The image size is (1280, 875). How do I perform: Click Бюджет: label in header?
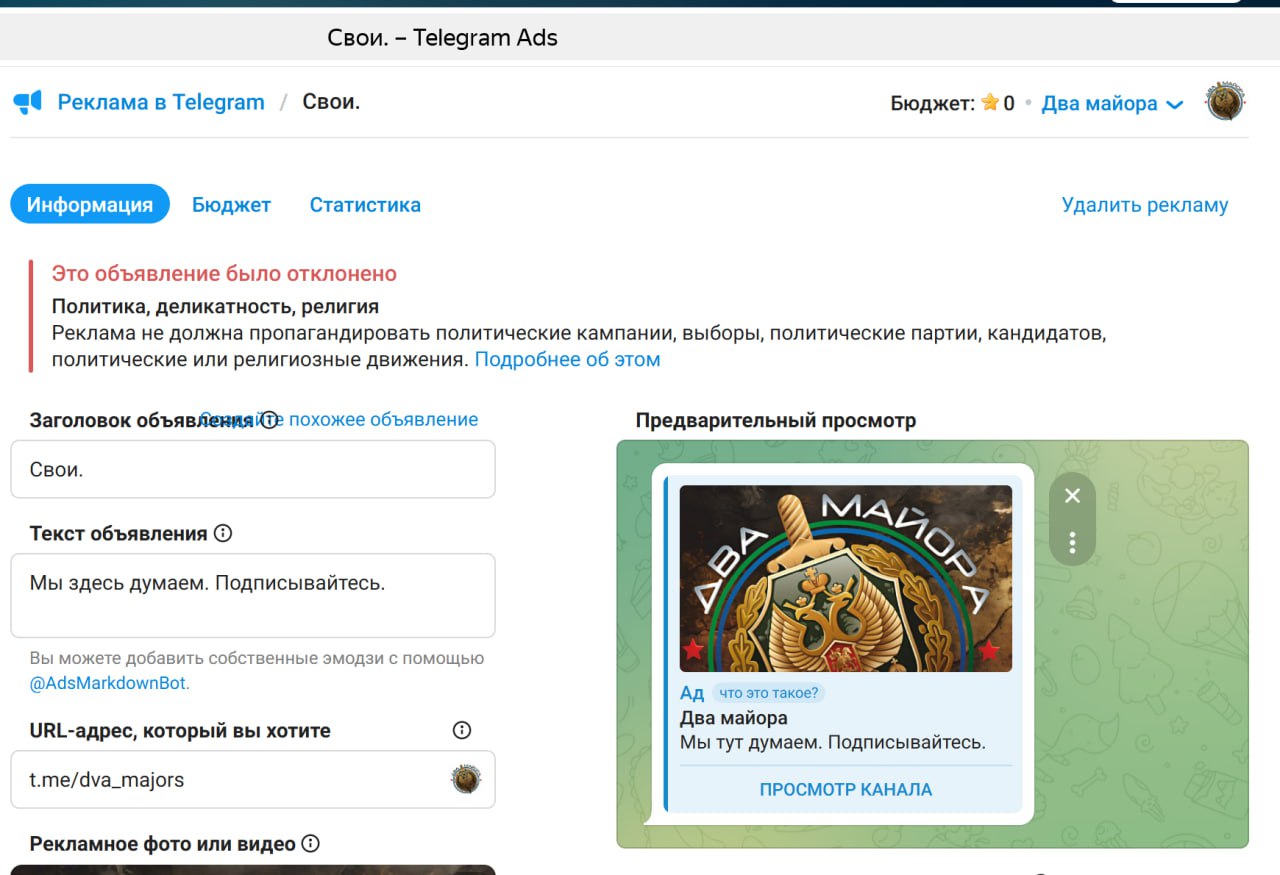point(932,103)
